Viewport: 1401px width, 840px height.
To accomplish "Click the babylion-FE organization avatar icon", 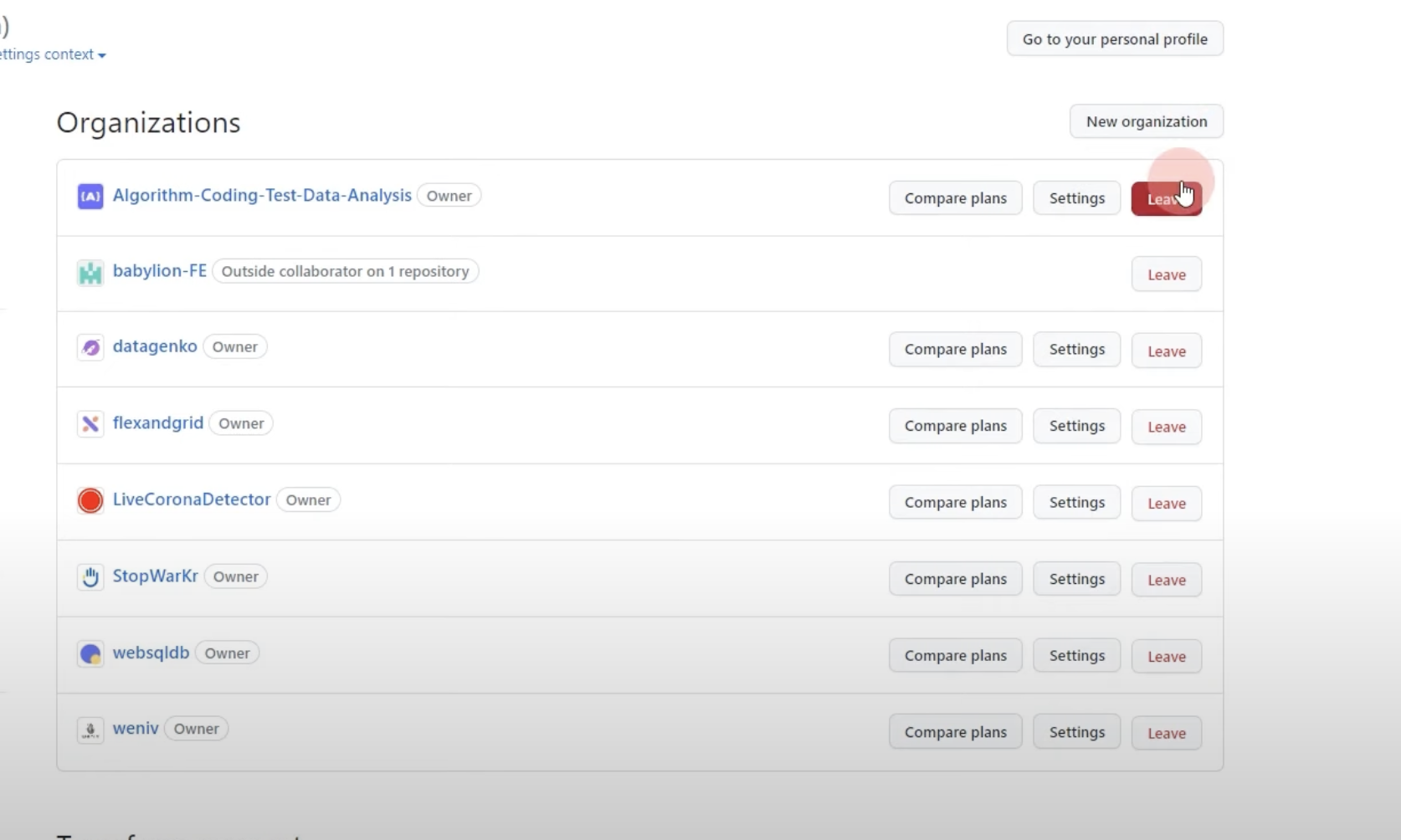I will tap(90, 273).
